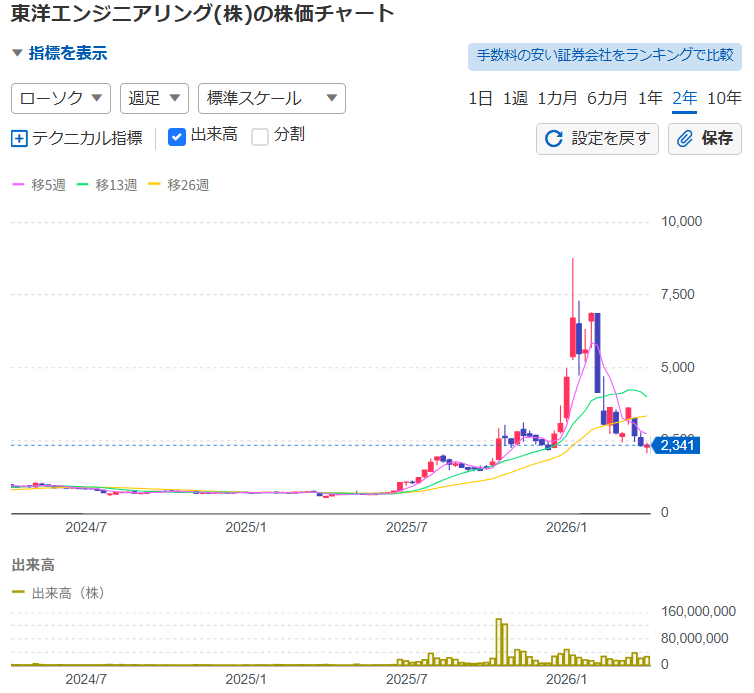Screen dimensions: 754x693
Task: Open the ローソク chart type dropdown
Action: pos(61,98)
